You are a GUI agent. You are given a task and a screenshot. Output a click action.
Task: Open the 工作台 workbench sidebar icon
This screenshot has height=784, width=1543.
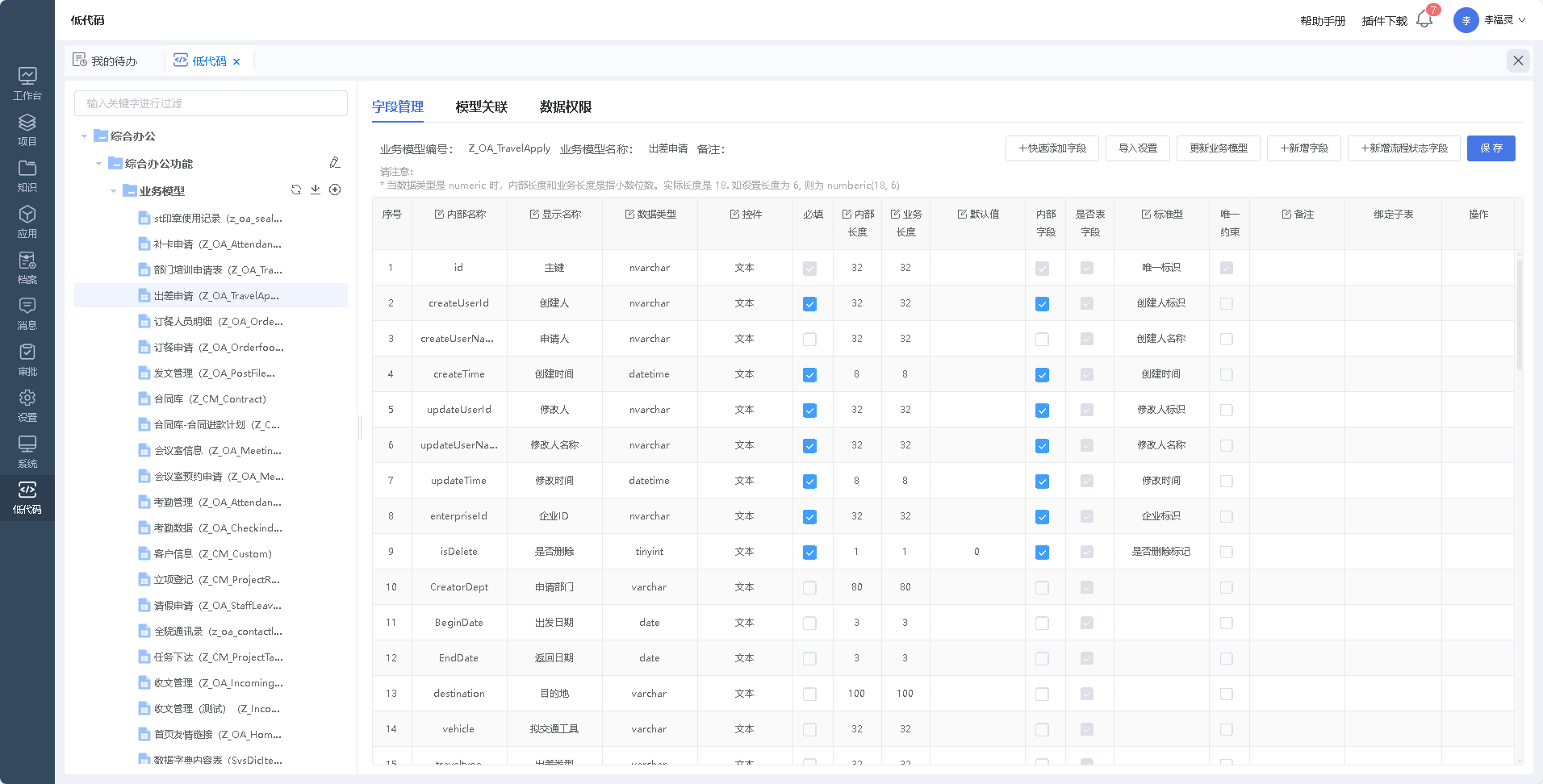pos(27,83)
